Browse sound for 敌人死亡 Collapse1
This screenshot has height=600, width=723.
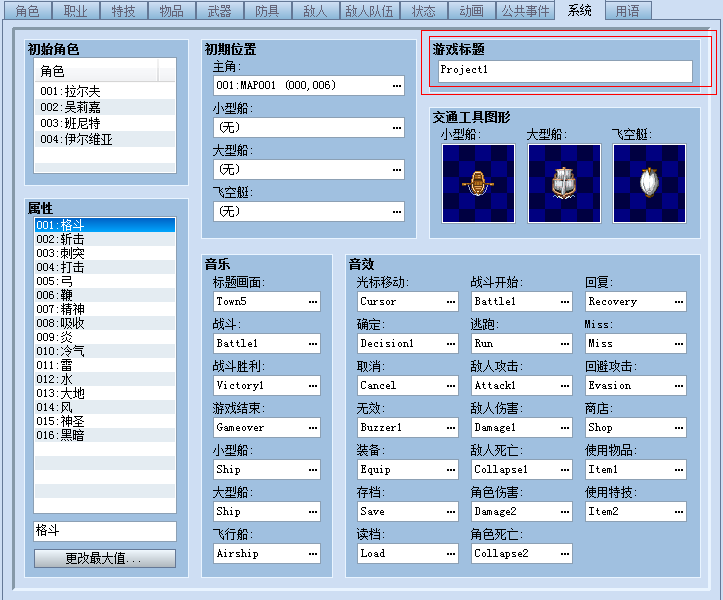point(564,469)
